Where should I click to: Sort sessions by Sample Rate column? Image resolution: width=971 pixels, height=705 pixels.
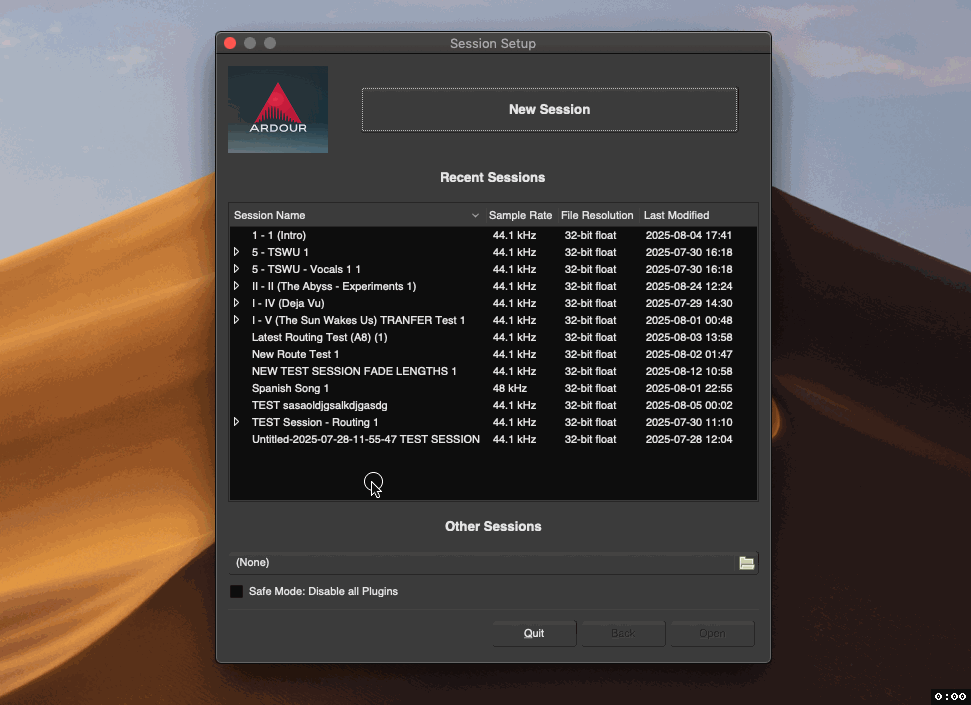520,215
